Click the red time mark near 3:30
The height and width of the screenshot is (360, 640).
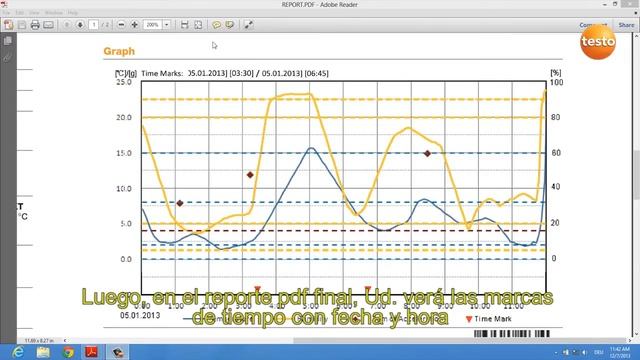[x=257, y=289]
